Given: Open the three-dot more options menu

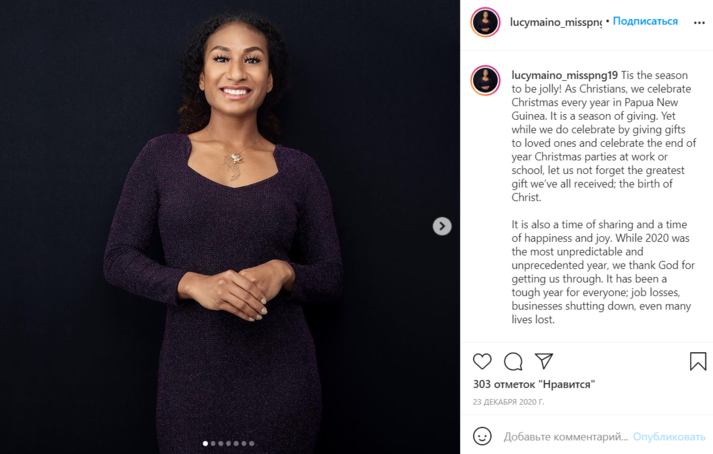Looking at the screenshot, I should [x=699, y=22].
